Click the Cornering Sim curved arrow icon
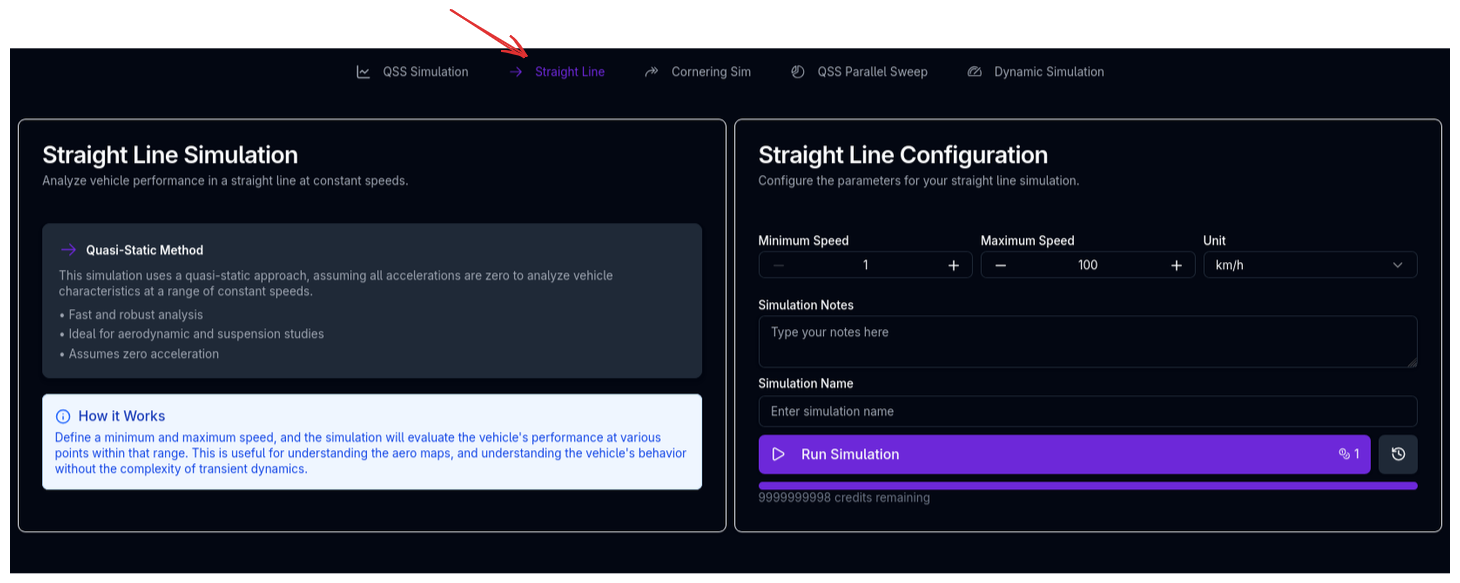 [652, 72]
